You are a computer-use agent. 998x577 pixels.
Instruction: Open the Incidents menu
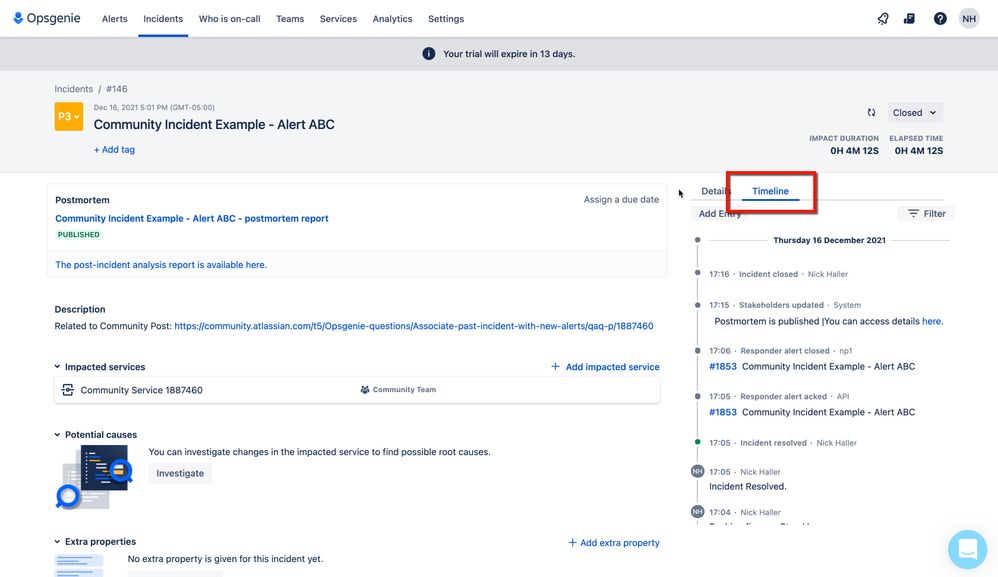click(163, 19)
